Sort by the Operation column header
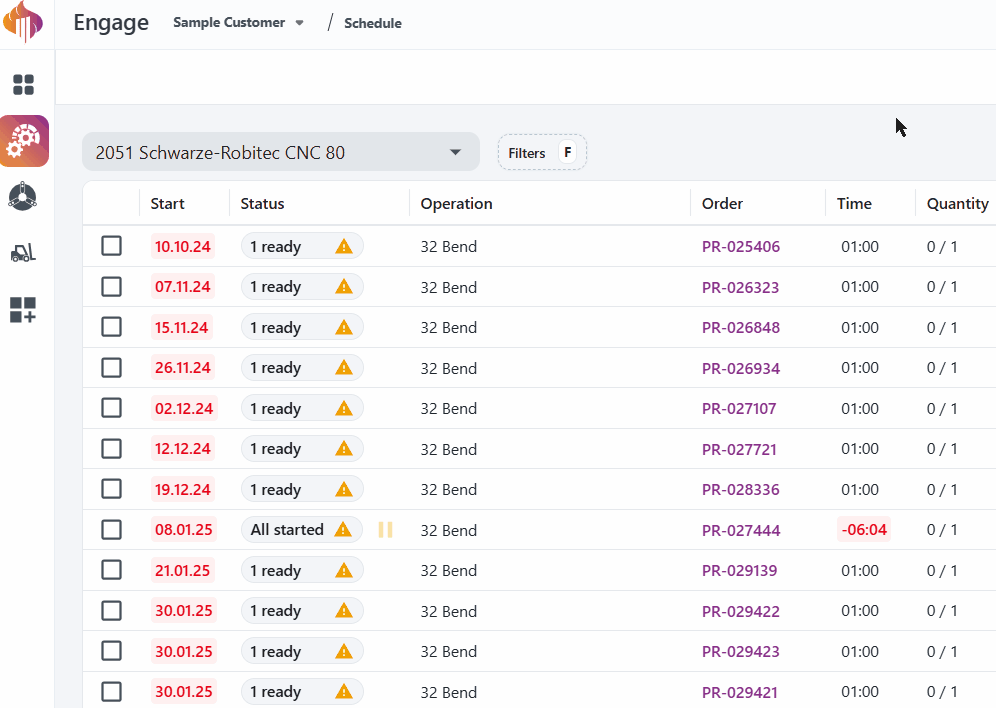This screenshot has width=996, height=708. (x=456, y=204)
